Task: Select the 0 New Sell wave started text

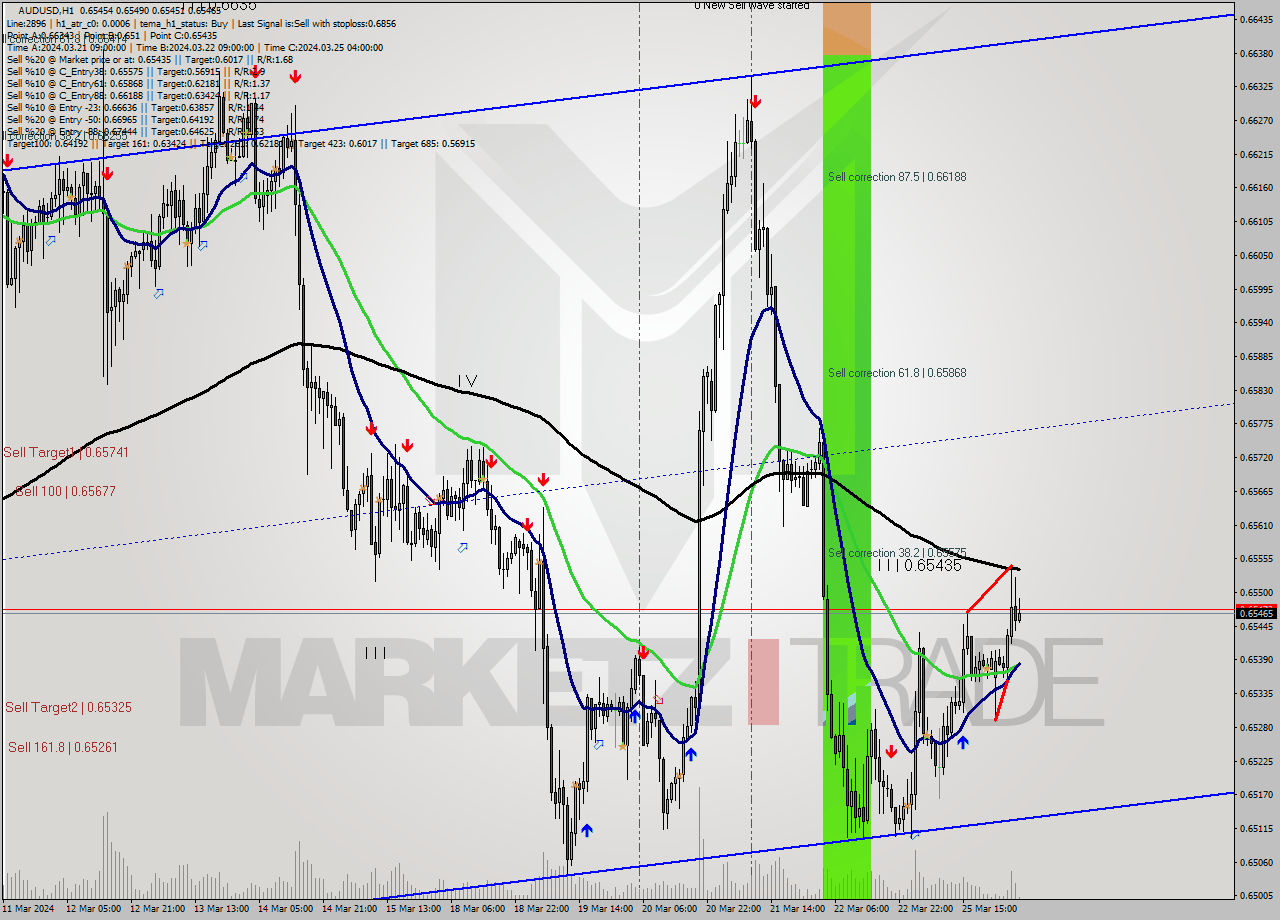Action: [x=752, y=6]
